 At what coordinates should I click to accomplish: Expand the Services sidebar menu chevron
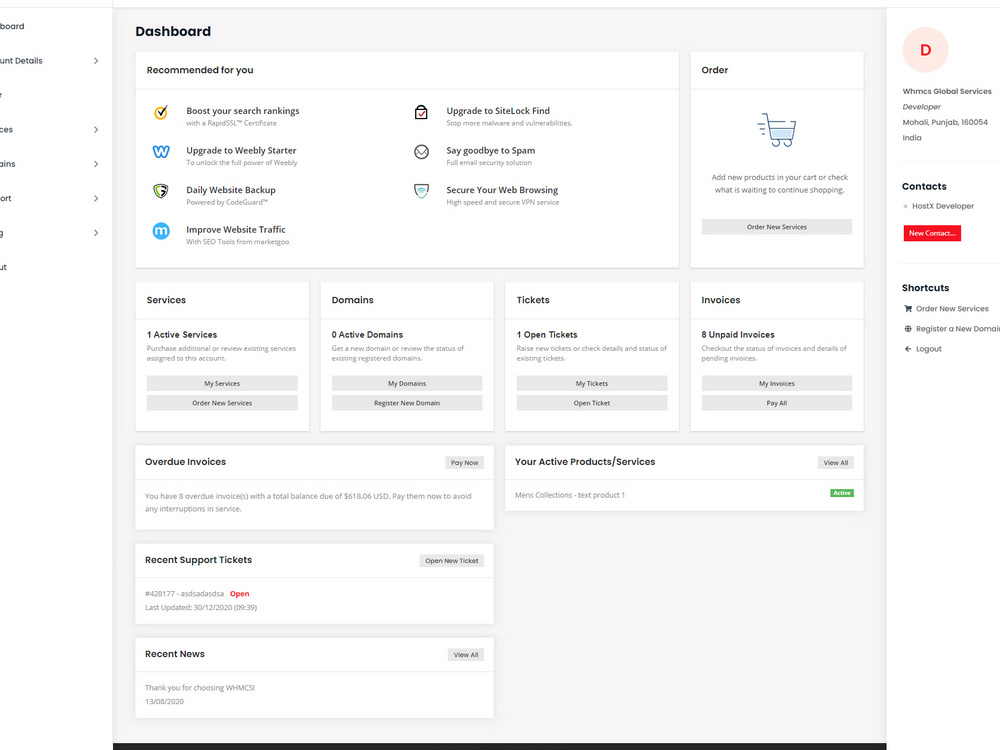coord(96,129)
